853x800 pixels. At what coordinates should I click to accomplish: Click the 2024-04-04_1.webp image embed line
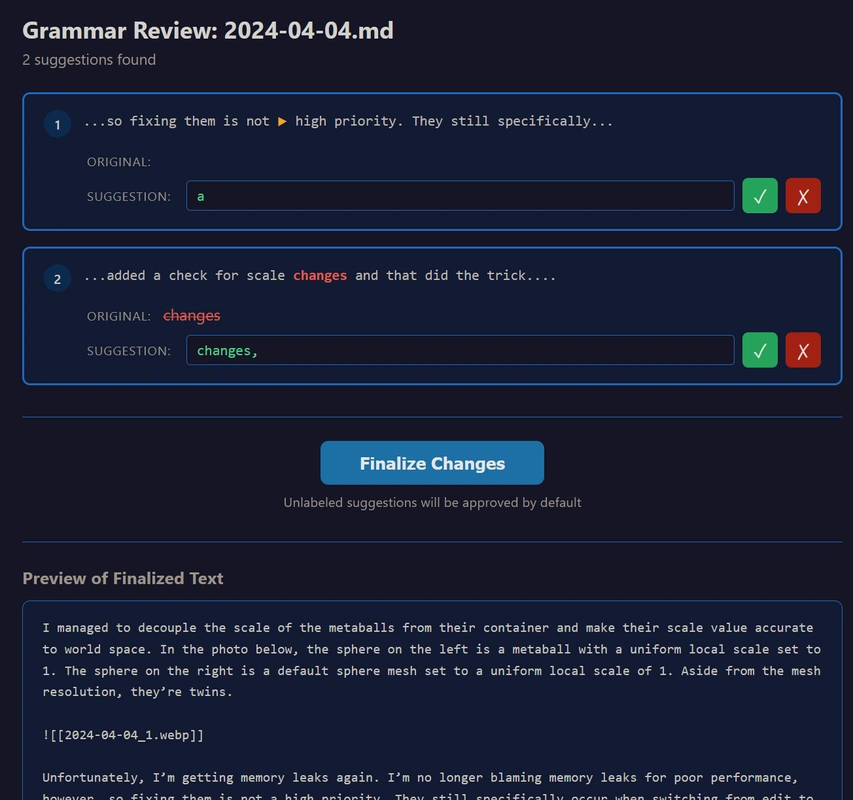pos(123,735)
